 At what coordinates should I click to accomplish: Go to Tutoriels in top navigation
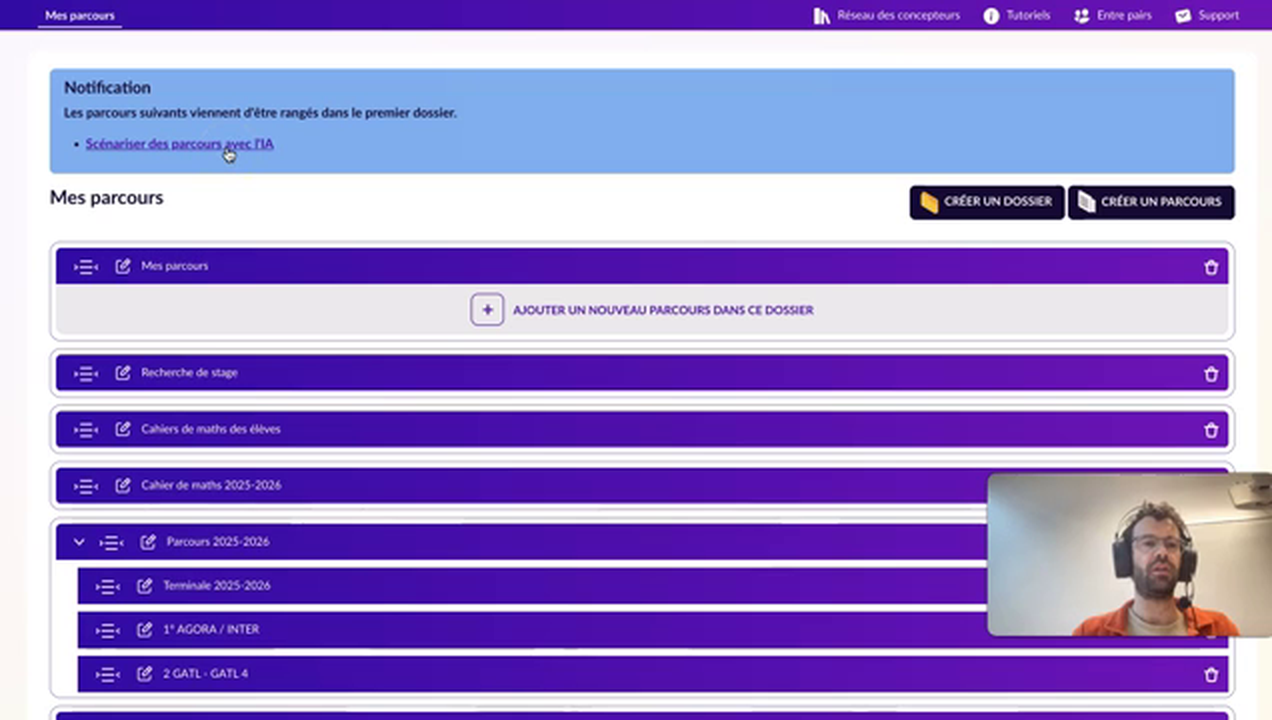point(1016,16)
